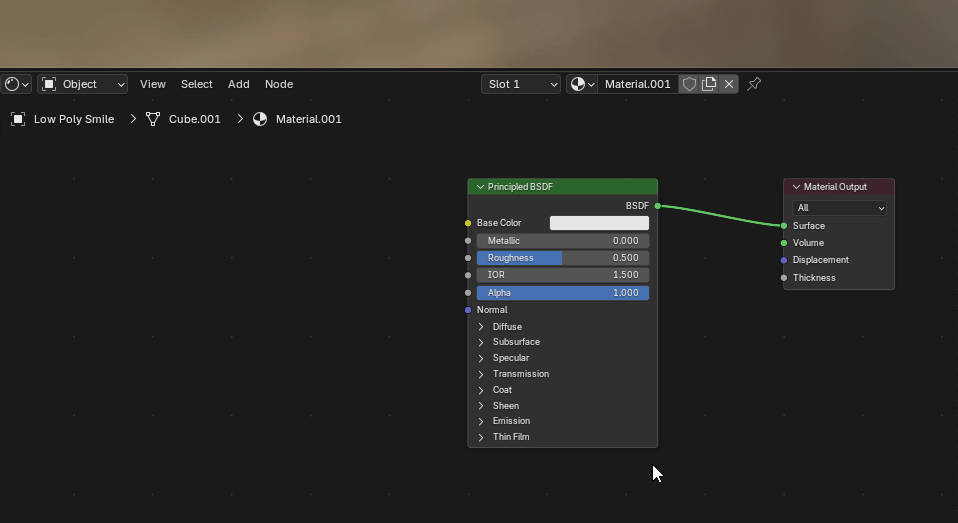This screenshot has width=958, height=523.
Task: Open the Node menu
Action: pyautogui.click(x=279, y=84)
